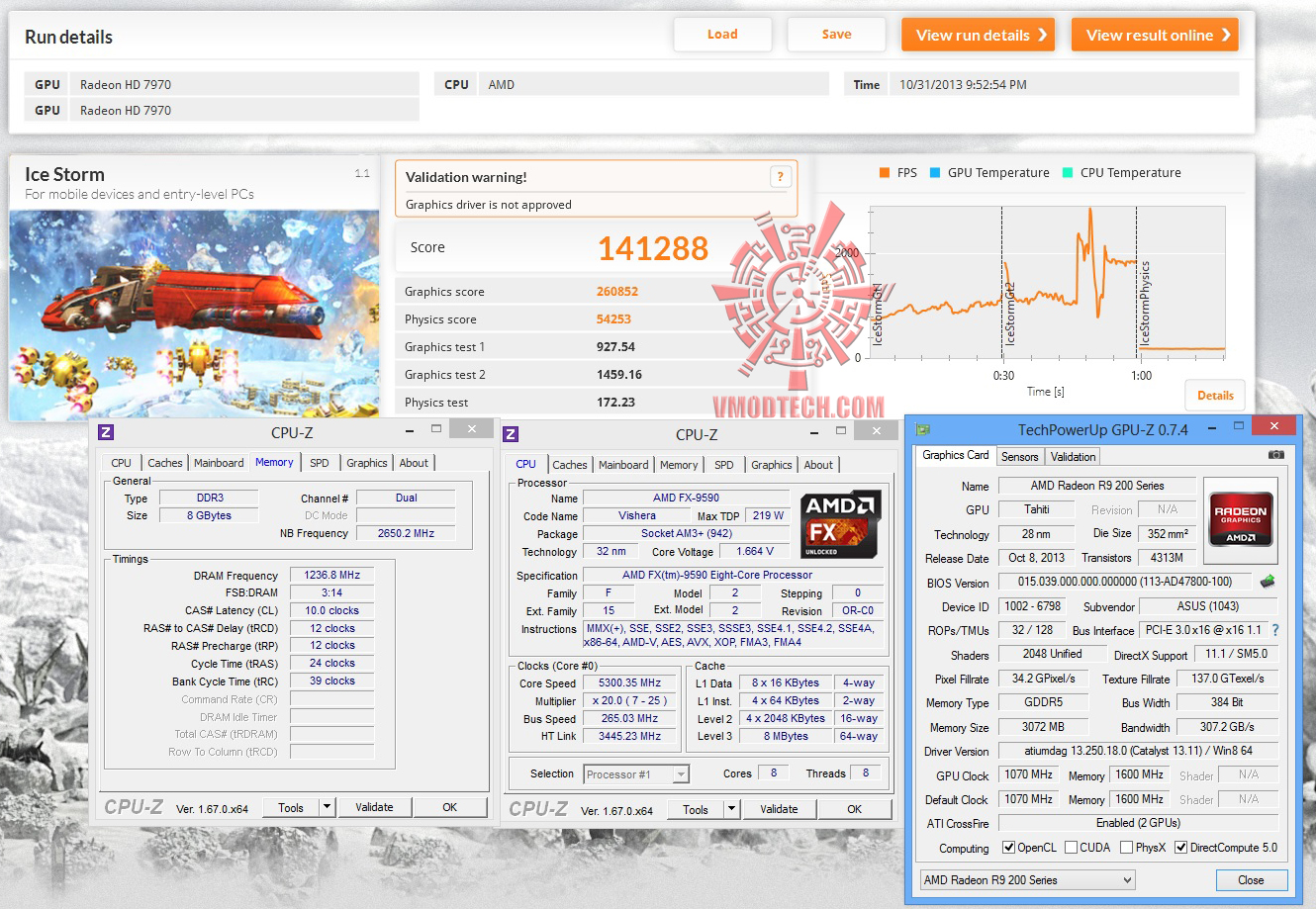Click the Close button in GPU-Z

coord(1251,880)
